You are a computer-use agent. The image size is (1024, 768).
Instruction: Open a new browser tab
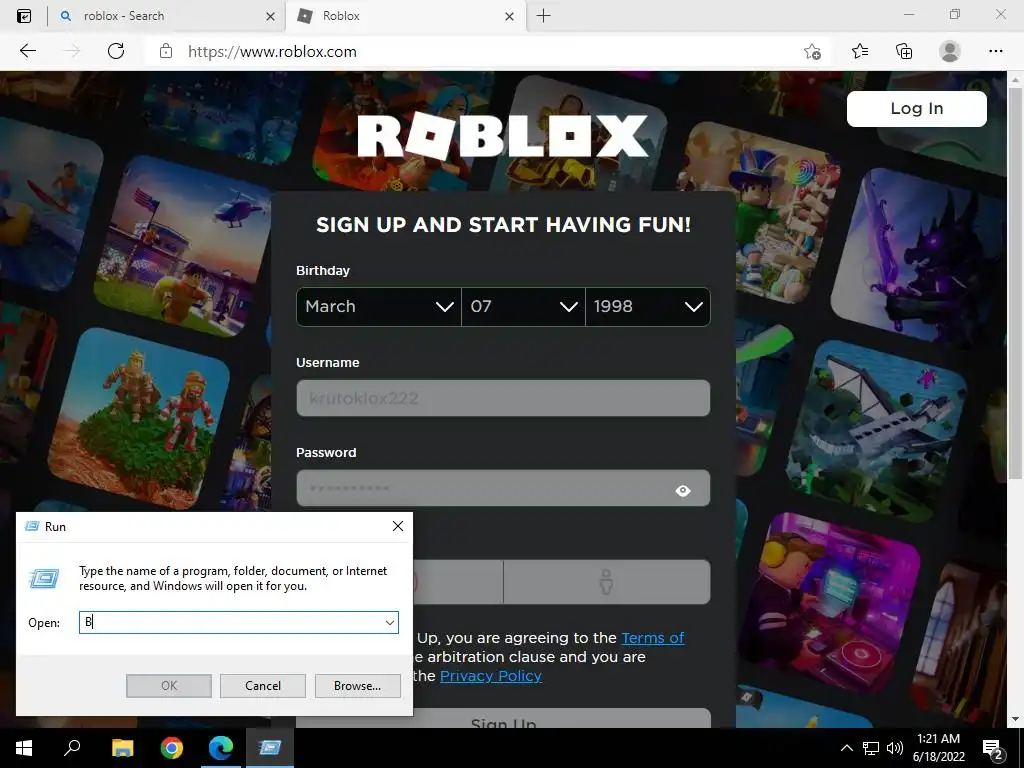coord(543,16)
